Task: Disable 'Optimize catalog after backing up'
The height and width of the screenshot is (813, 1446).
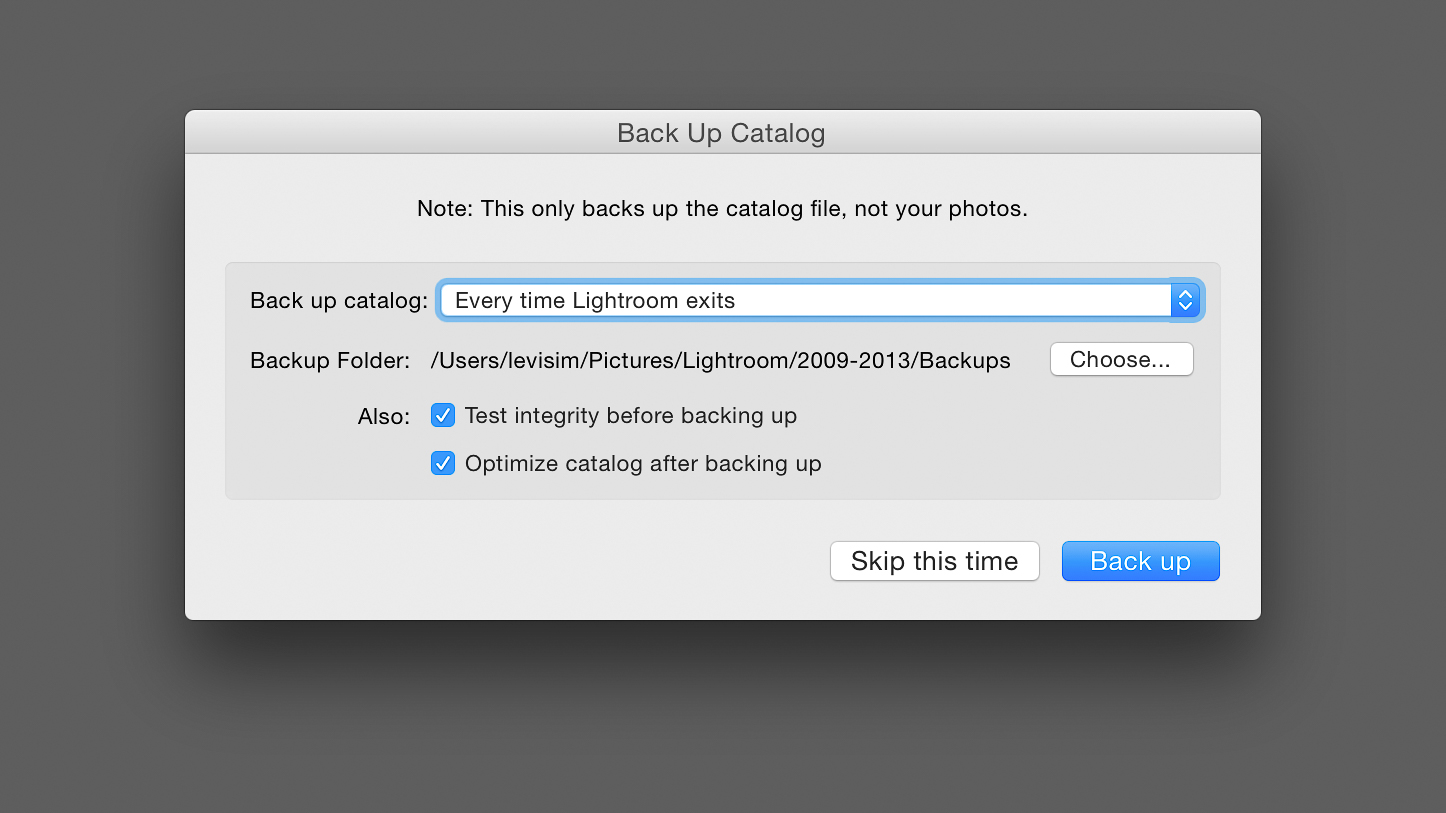Action: (443, 463)
